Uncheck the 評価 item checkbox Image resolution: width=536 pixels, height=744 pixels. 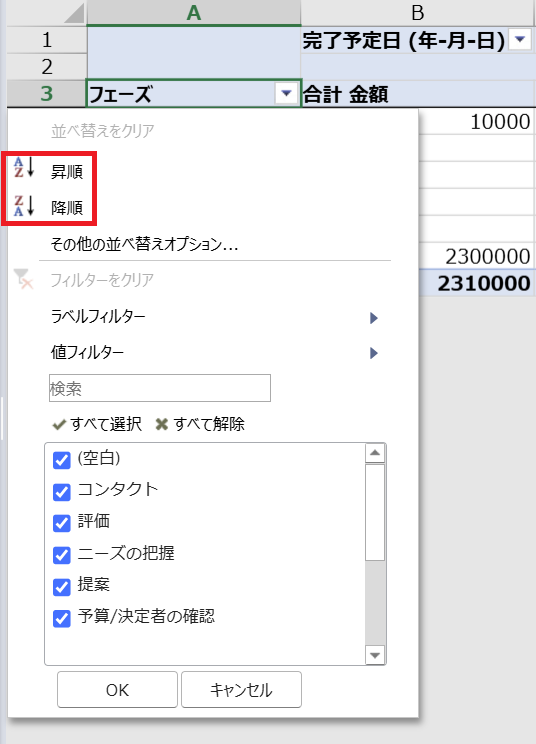tap(62, 523)
